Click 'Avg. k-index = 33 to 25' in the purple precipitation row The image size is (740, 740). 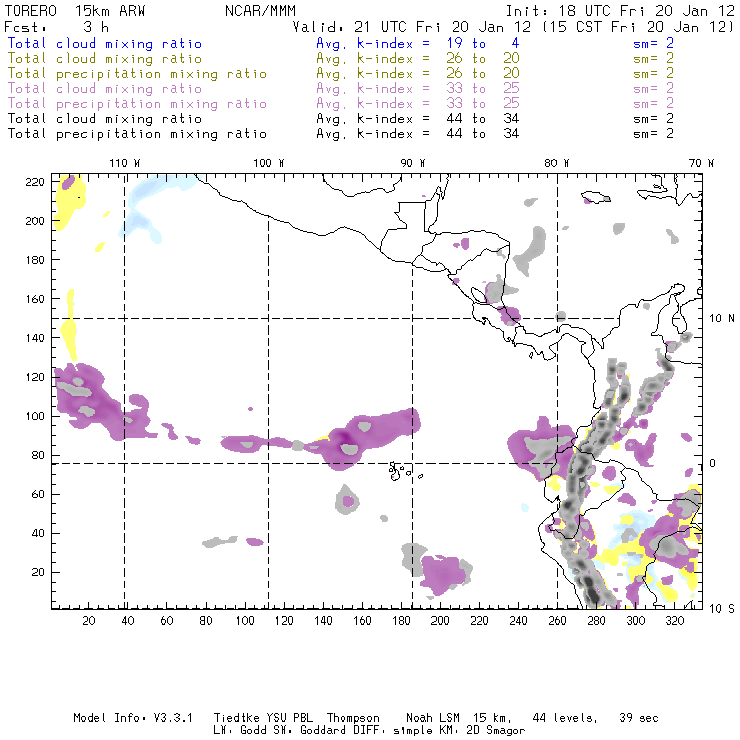(418, 103)
